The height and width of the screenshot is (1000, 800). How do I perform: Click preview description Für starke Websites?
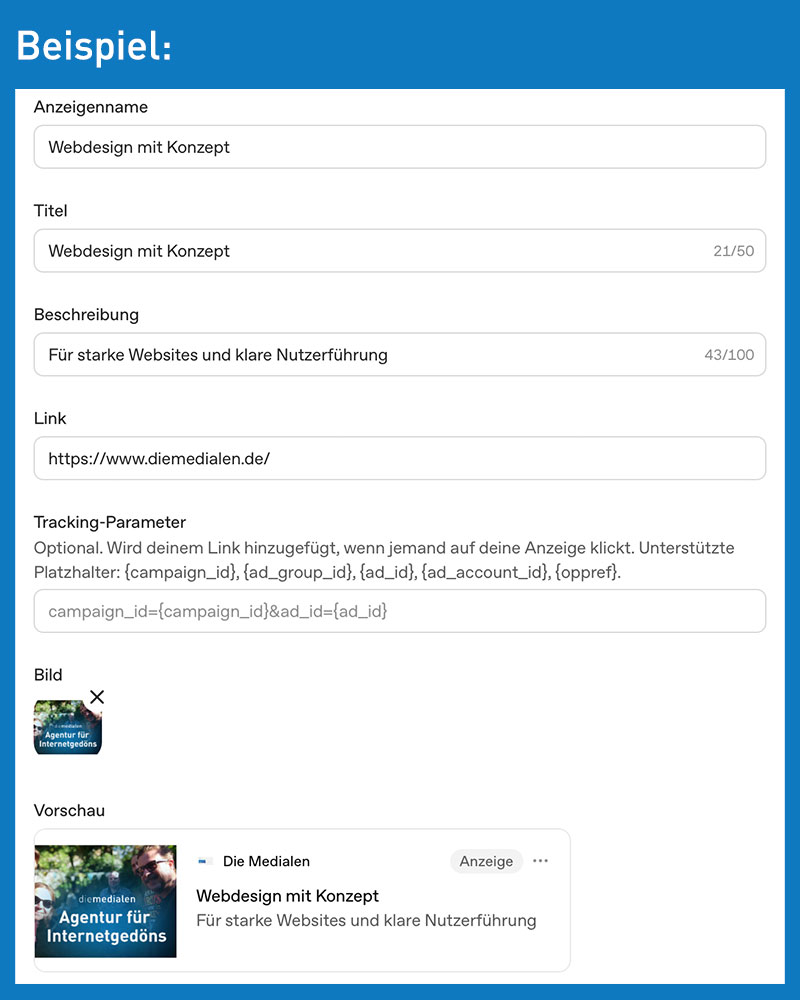[366, 920]
